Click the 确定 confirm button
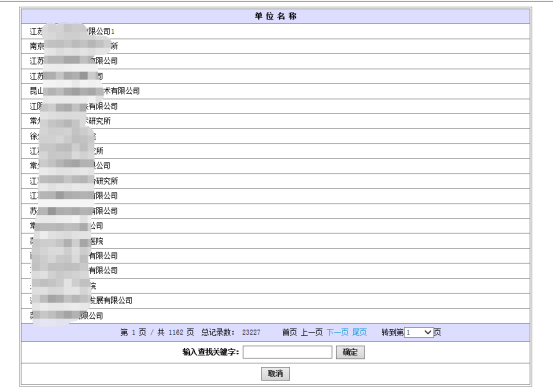The height and width of the screenshot is (392, 553). point(350,352)
